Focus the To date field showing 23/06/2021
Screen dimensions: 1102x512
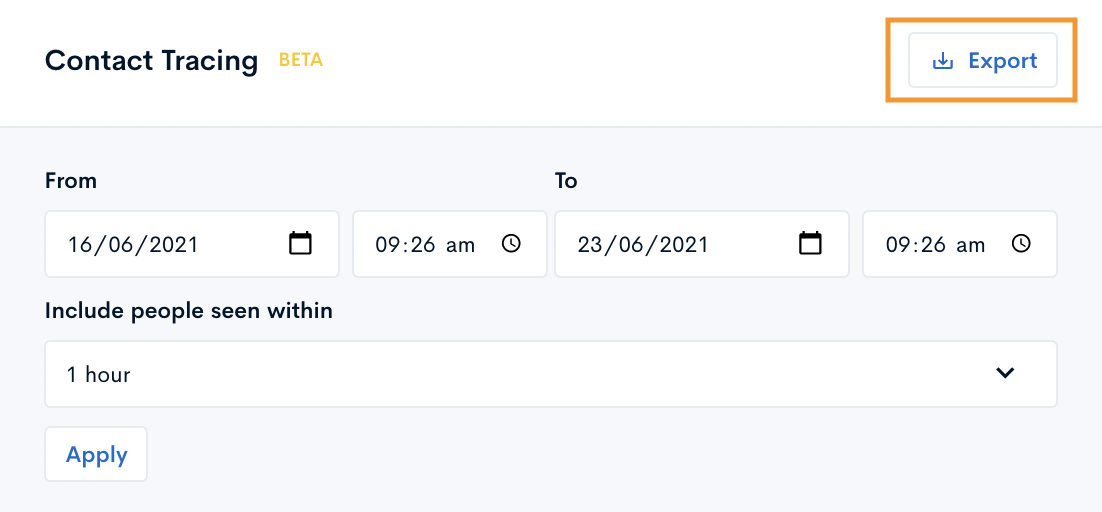point(702,244)
